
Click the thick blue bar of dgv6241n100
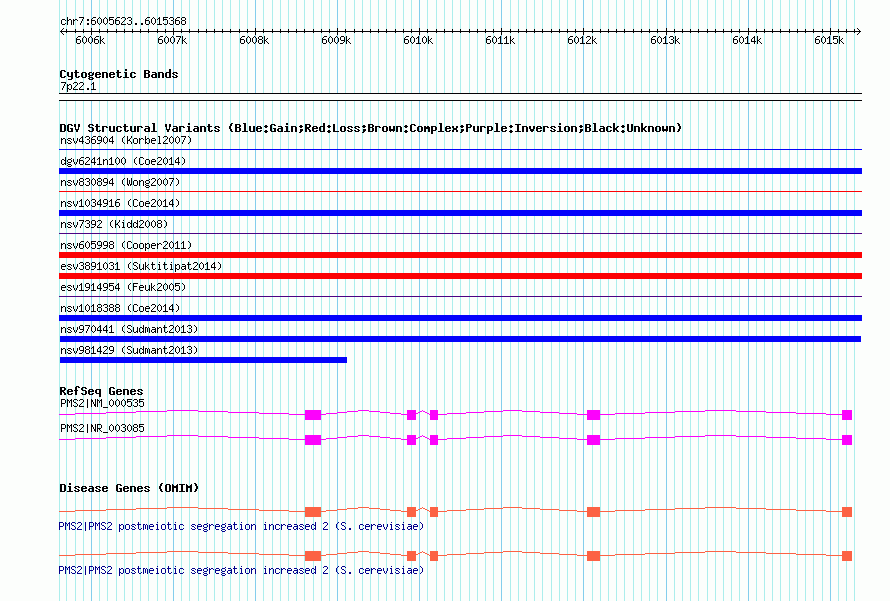pyautogui.click(x=460, y=171)
